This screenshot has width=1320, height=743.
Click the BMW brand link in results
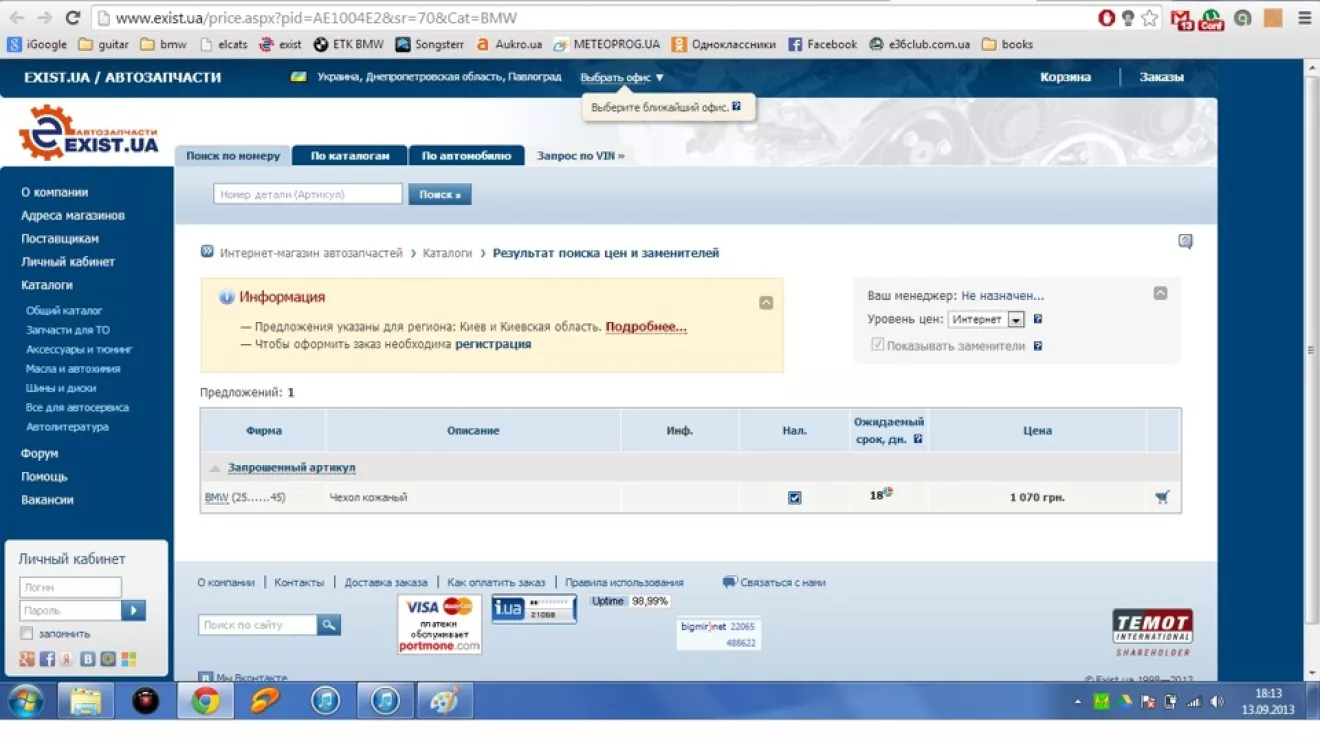click(x=217, y=497)
